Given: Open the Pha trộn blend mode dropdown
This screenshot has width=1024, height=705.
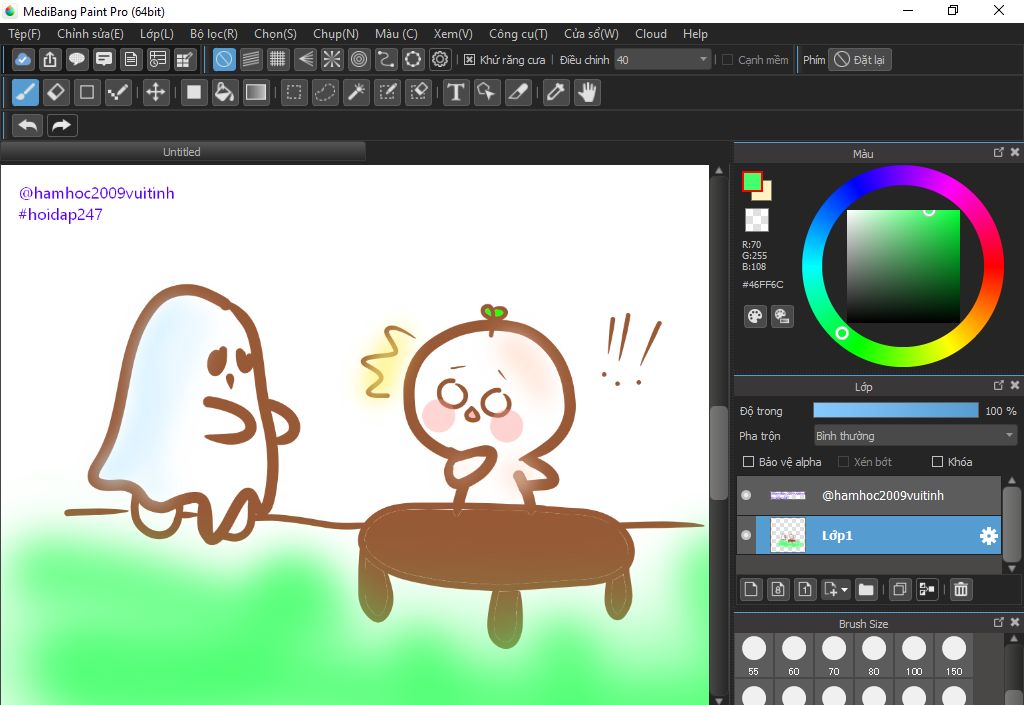Looking at the screenshot, I should pos(915,435).
